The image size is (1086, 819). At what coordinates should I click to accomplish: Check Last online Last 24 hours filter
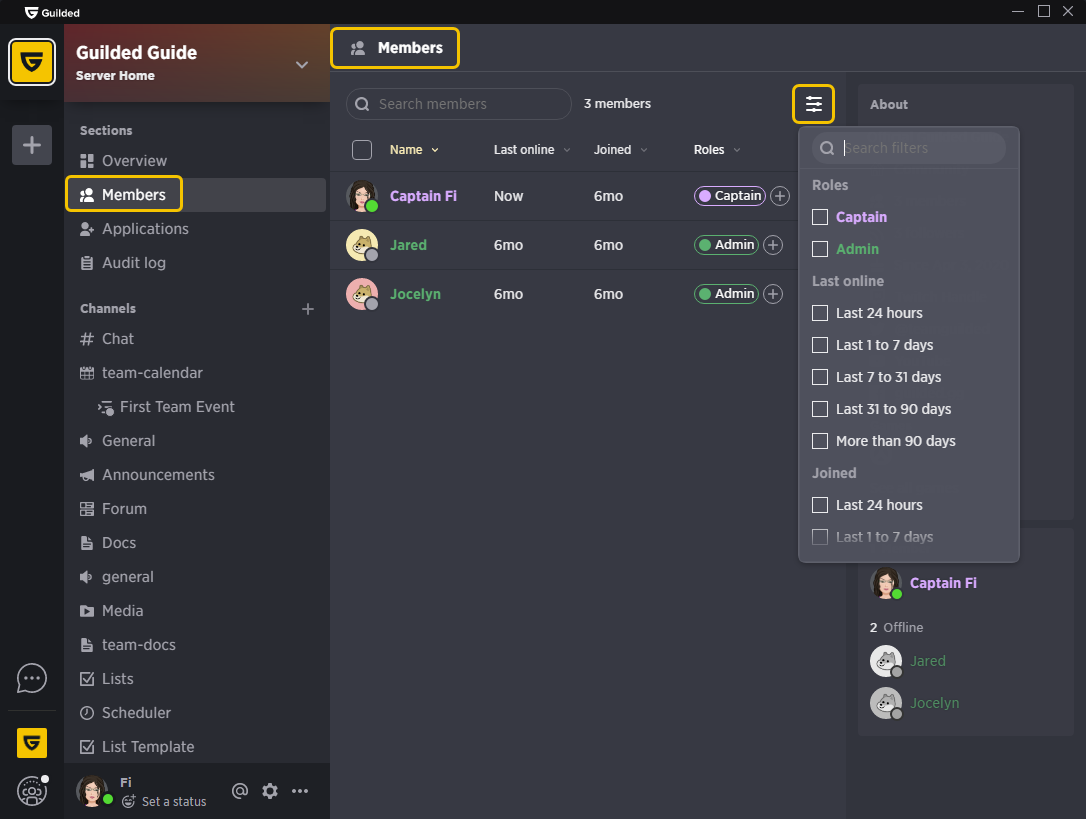coord(820,313)
